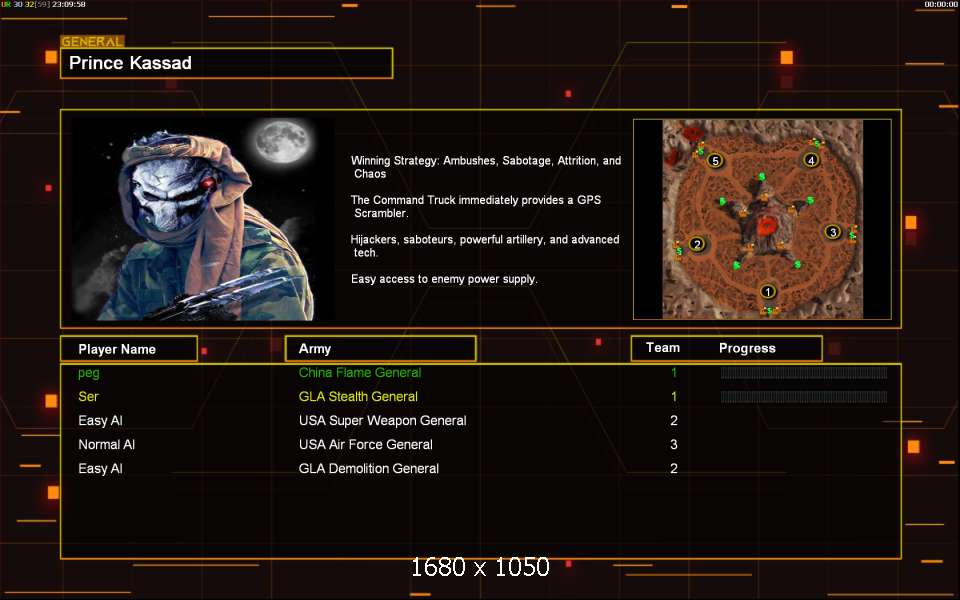Click the GENERAL label tag

[x=92, y=42]
